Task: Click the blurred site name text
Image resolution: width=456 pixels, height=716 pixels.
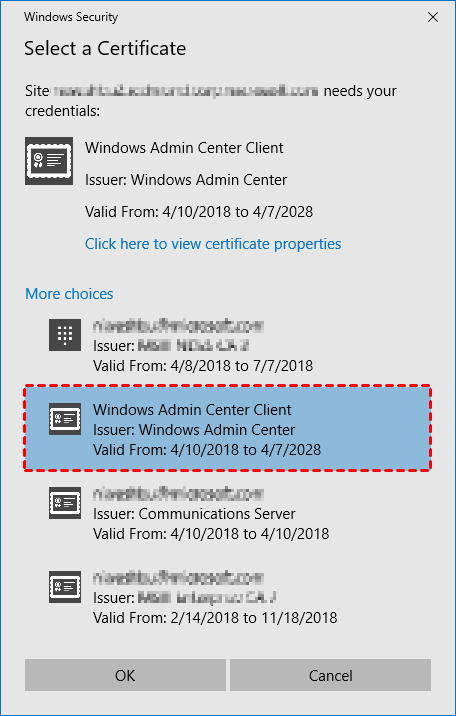Action: [186, 91]
